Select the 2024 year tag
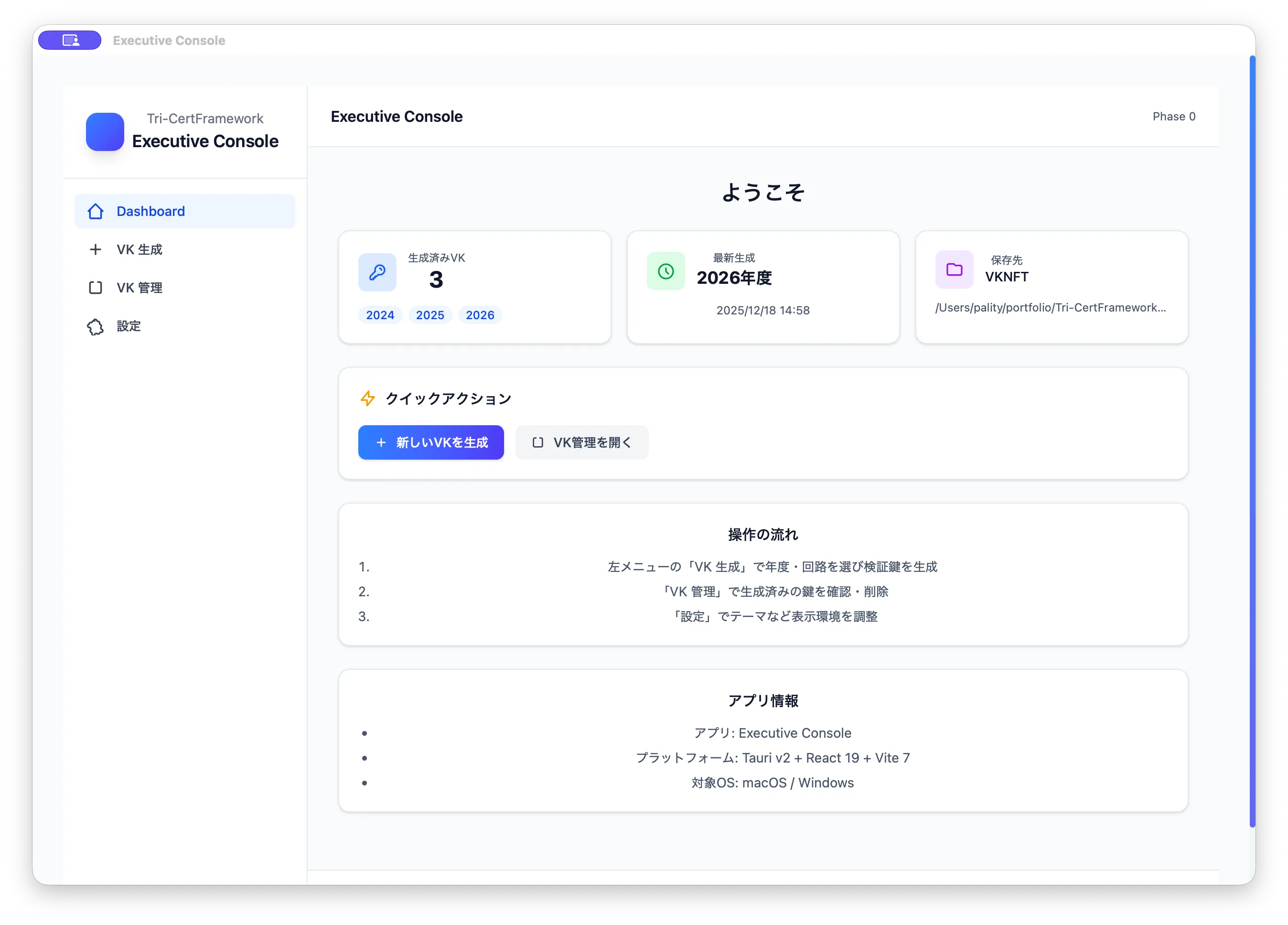Viewport: 1288px width, 925px height. click(x=380, y=315)
